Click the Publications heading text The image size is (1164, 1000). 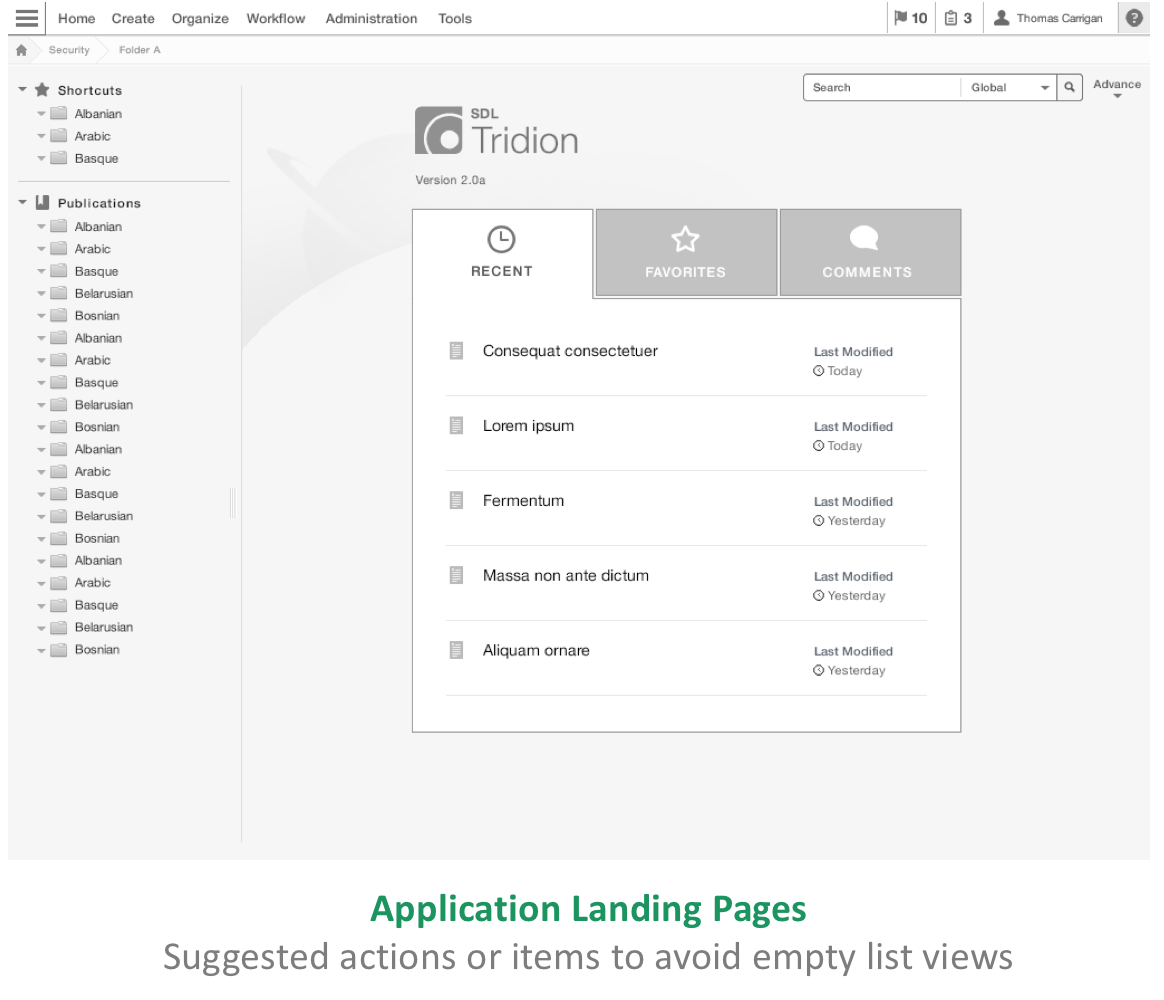tap(99, 203)
